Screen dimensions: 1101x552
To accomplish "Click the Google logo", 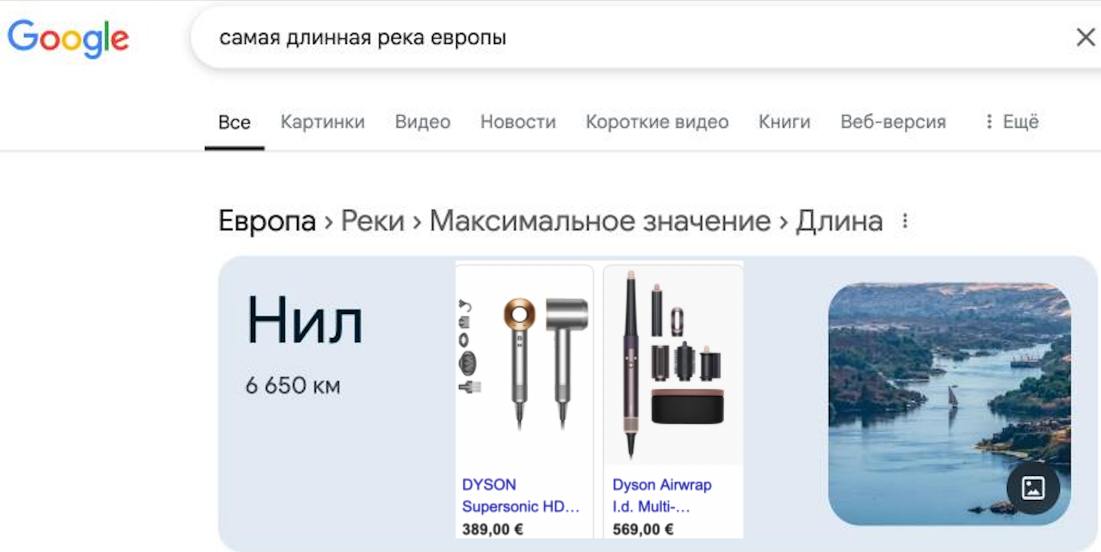I will pos(68,39).
